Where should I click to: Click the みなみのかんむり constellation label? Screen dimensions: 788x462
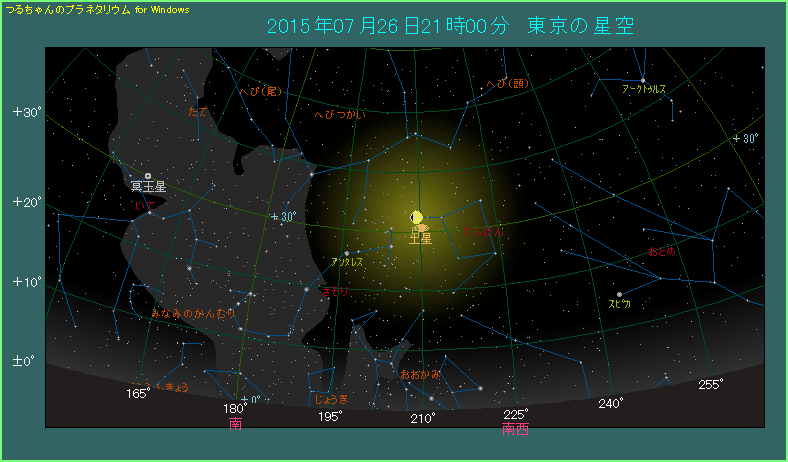coord(192,313)
